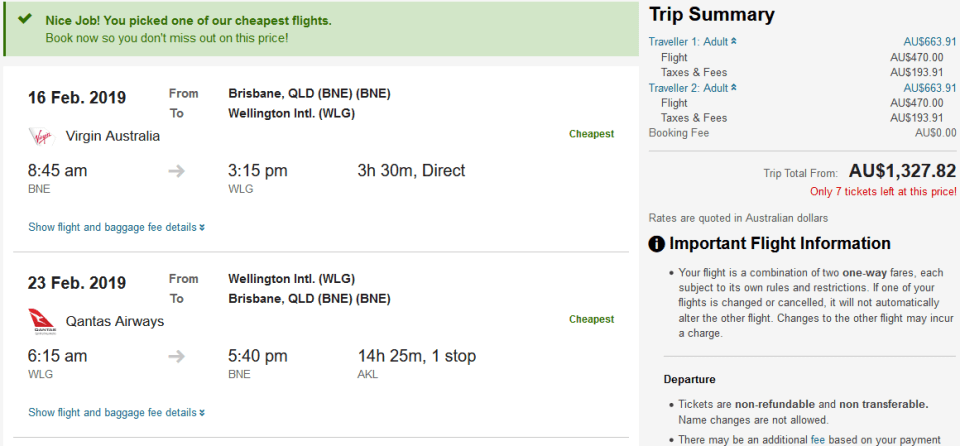
Task: Click the Trip Summary heading
Action: (711, 15)
